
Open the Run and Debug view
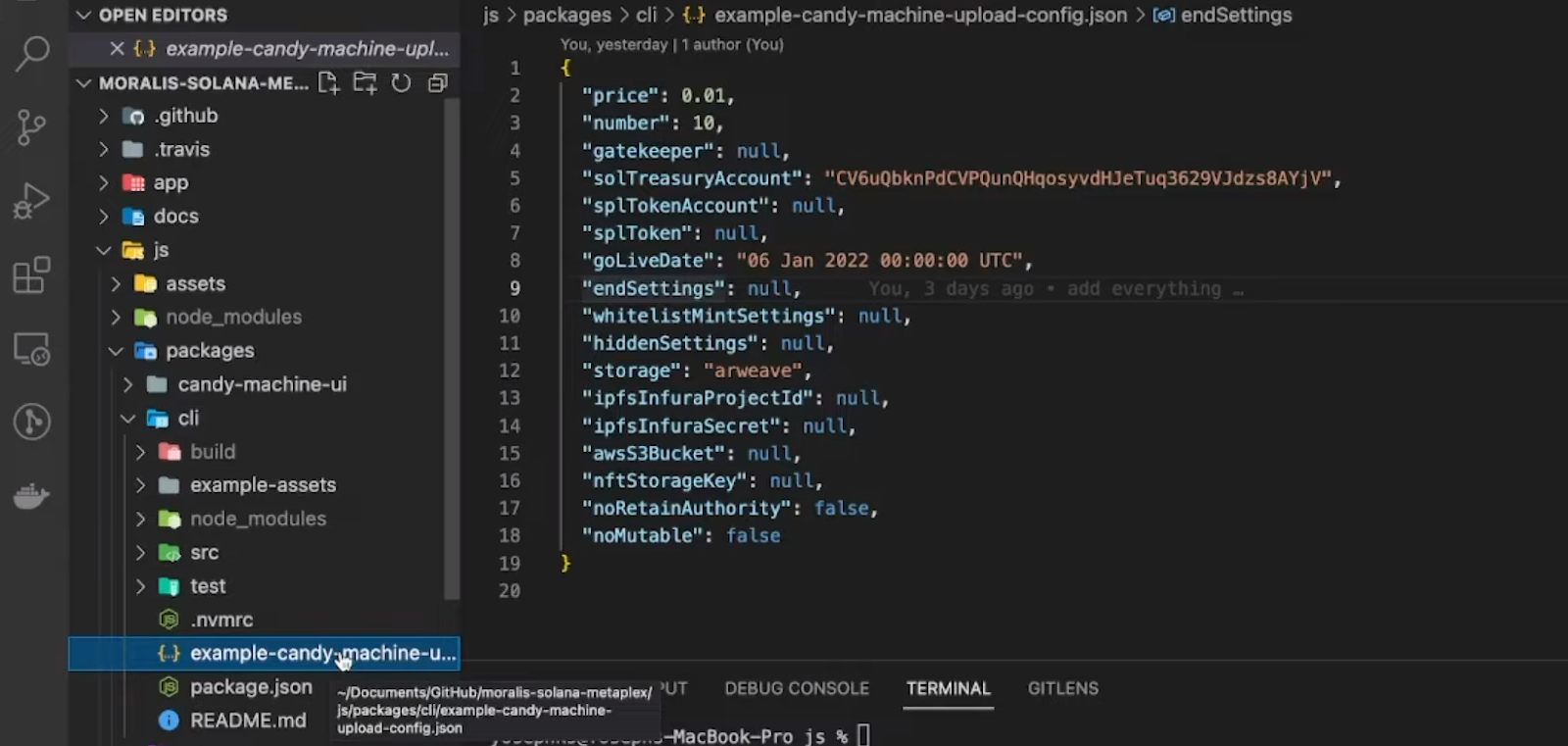click(x=32, y=201)
